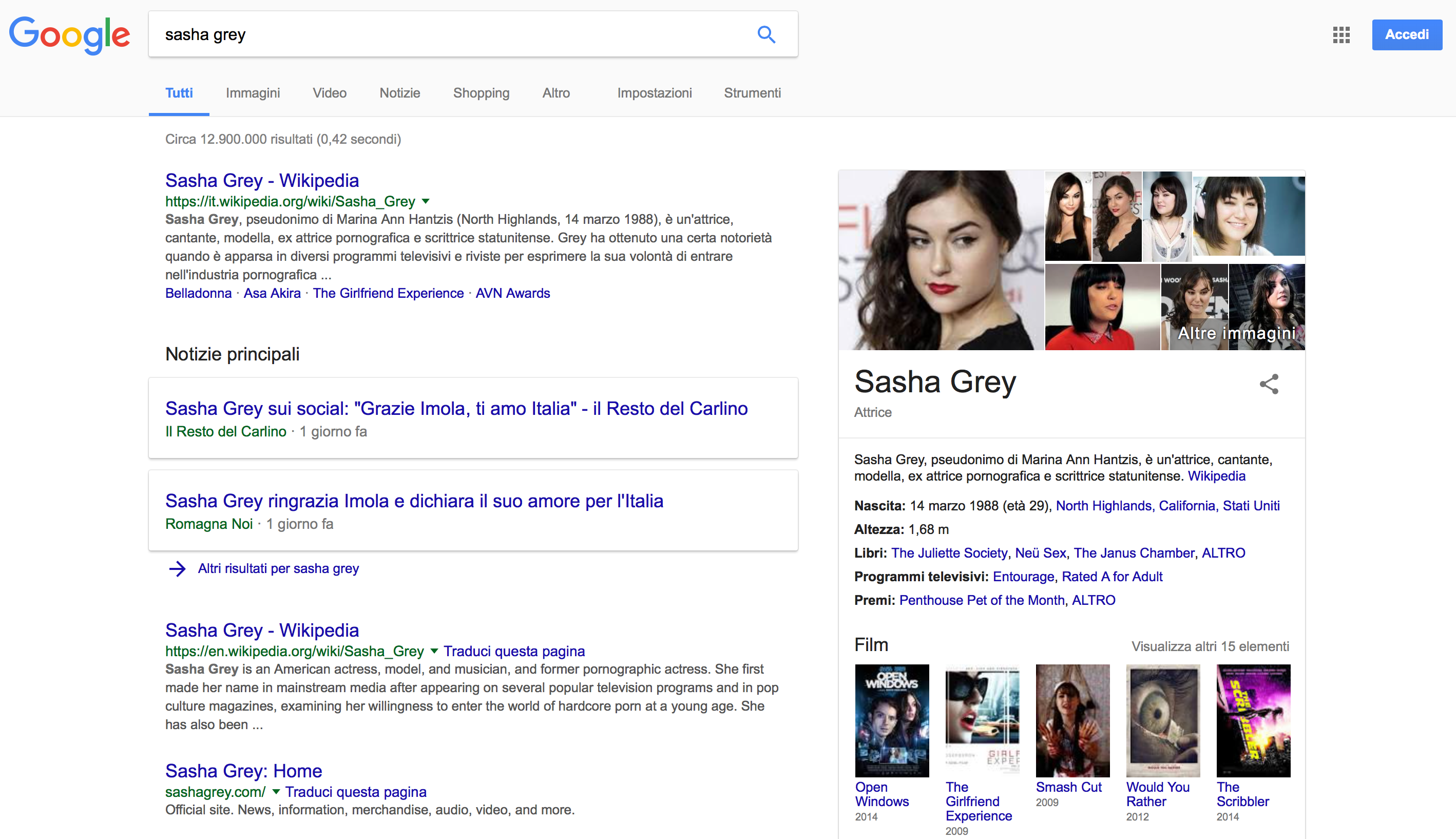Click the Il Resto del Carlino source name

coord(226,432)
